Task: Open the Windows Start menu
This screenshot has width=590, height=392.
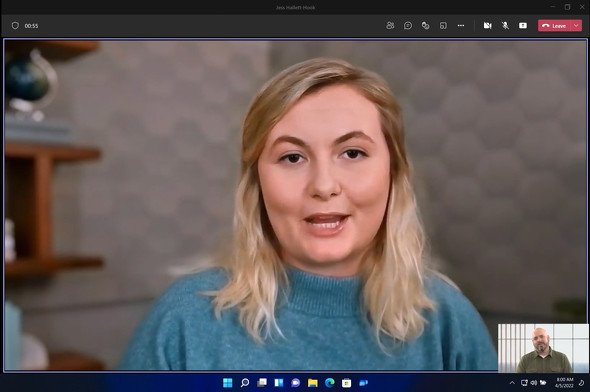Action: 228,383
